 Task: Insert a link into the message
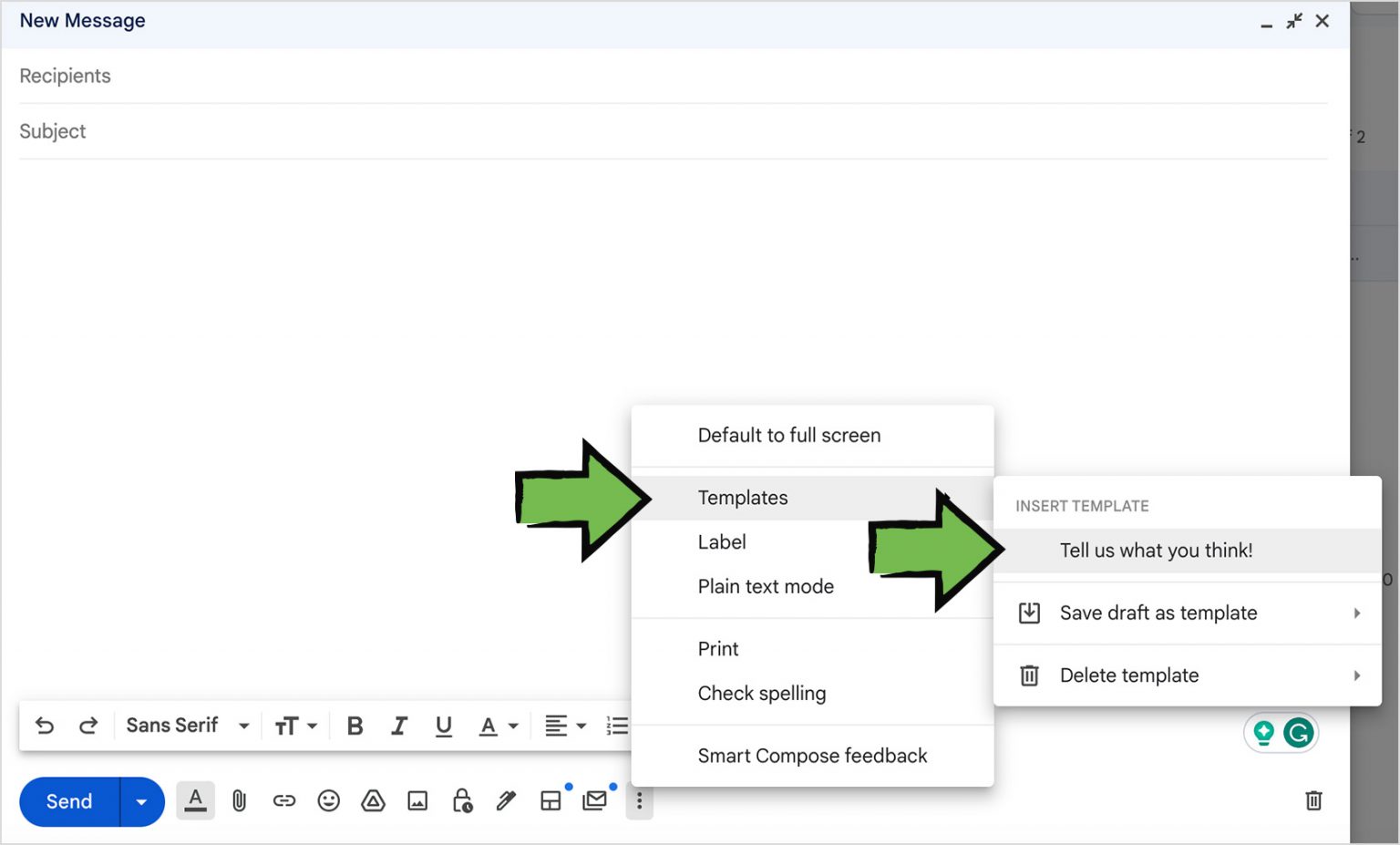click(283, 801)
